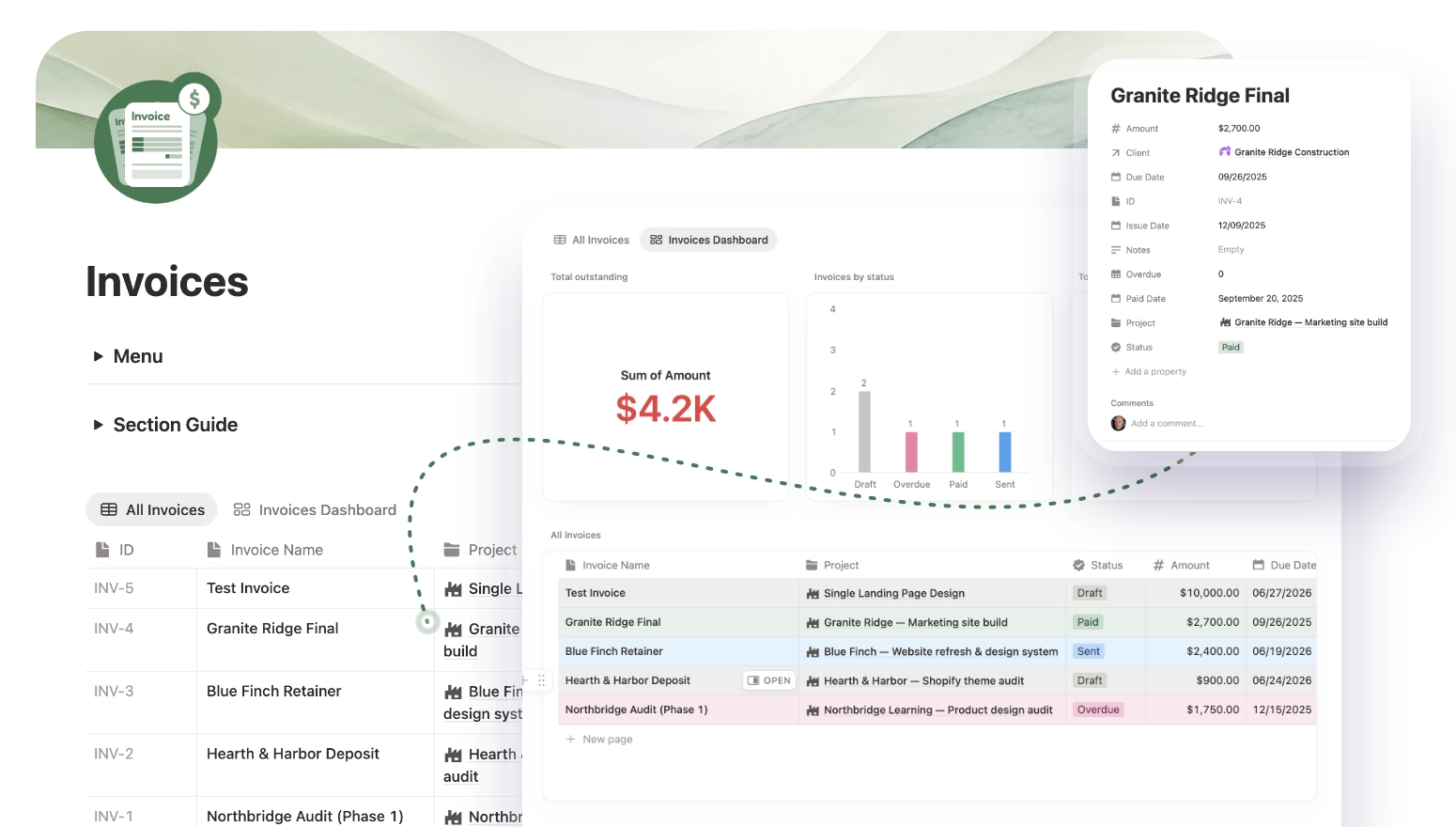Click the Sent status tag in the Blue Finch Retainer row
The width and height of the screenshot is (1456, 827).
point(1089,651)
